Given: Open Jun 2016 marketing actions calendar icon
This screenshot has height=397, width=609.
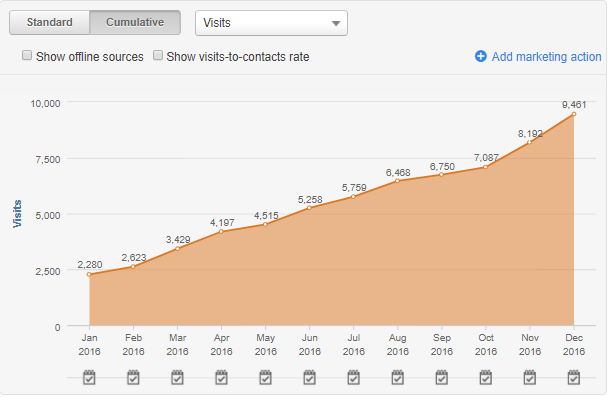Looking at the screenshot, I should coord(310,377).
